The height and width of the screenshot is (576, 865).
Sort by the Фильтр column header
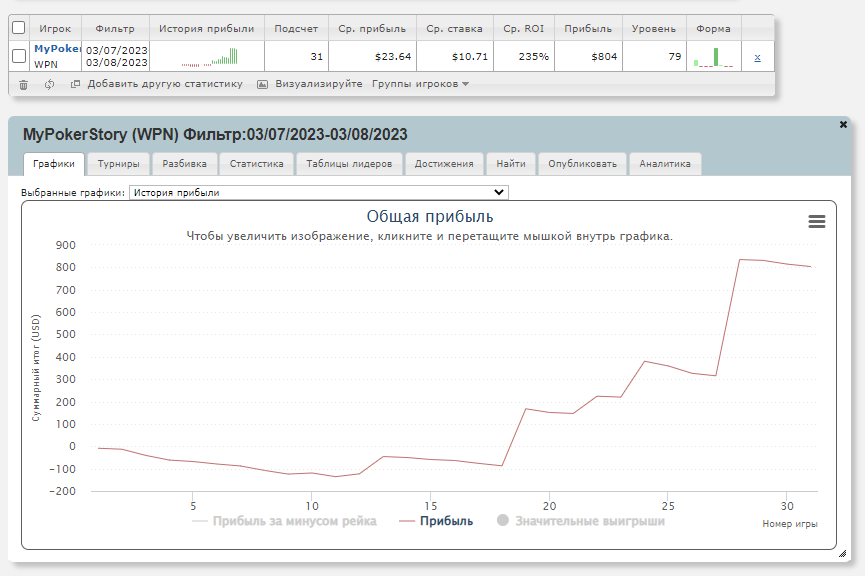[x=115, y=29]
